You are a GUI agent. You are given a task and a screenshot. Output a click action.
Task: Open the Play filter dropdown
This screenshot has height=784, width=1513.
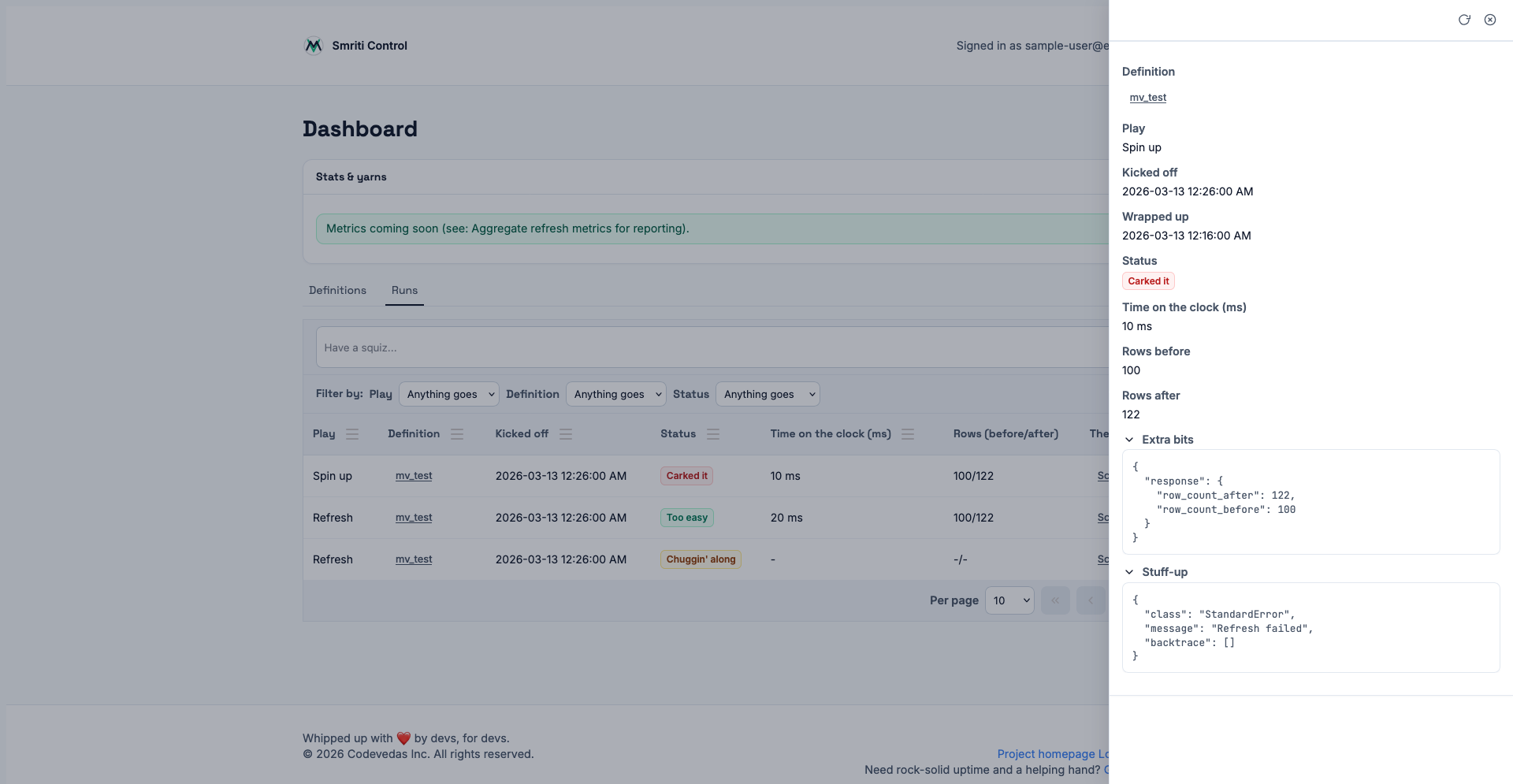point(449,394)
